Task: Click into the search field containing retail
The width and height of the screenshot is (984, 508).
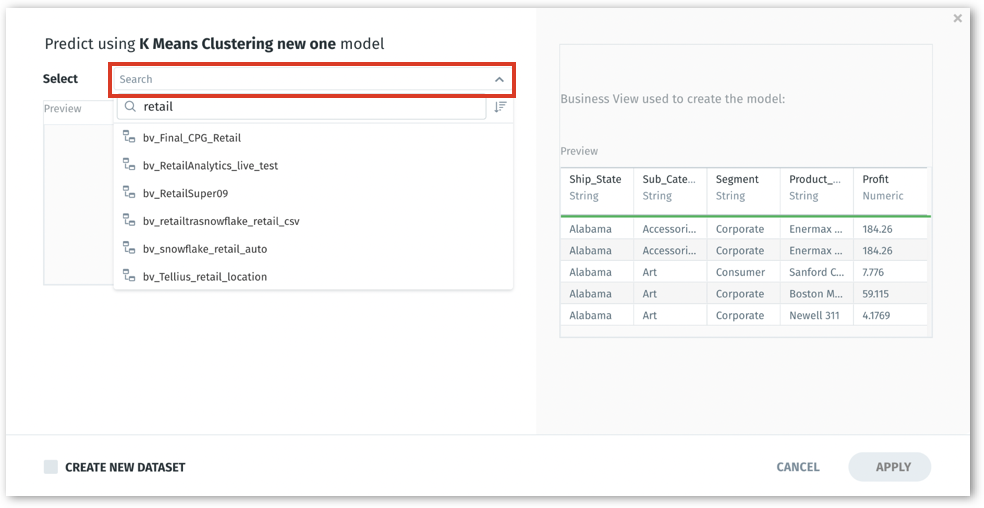Action: [310, 107]
